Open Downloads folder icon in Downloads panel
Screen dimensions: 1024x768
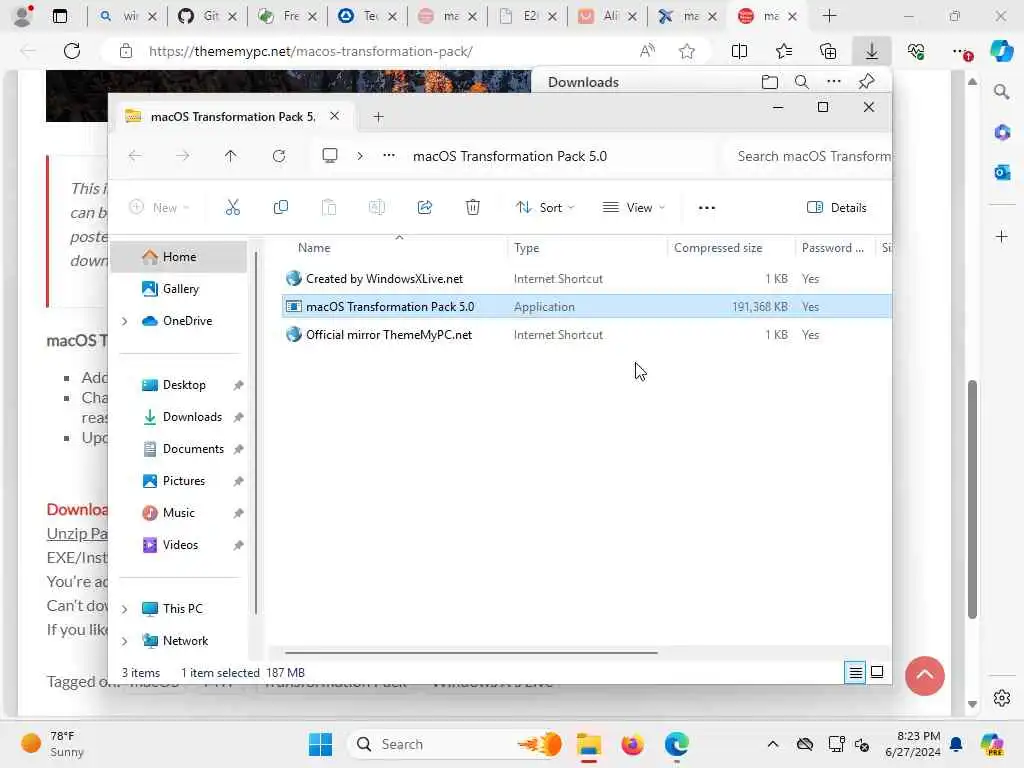(770, 82)
